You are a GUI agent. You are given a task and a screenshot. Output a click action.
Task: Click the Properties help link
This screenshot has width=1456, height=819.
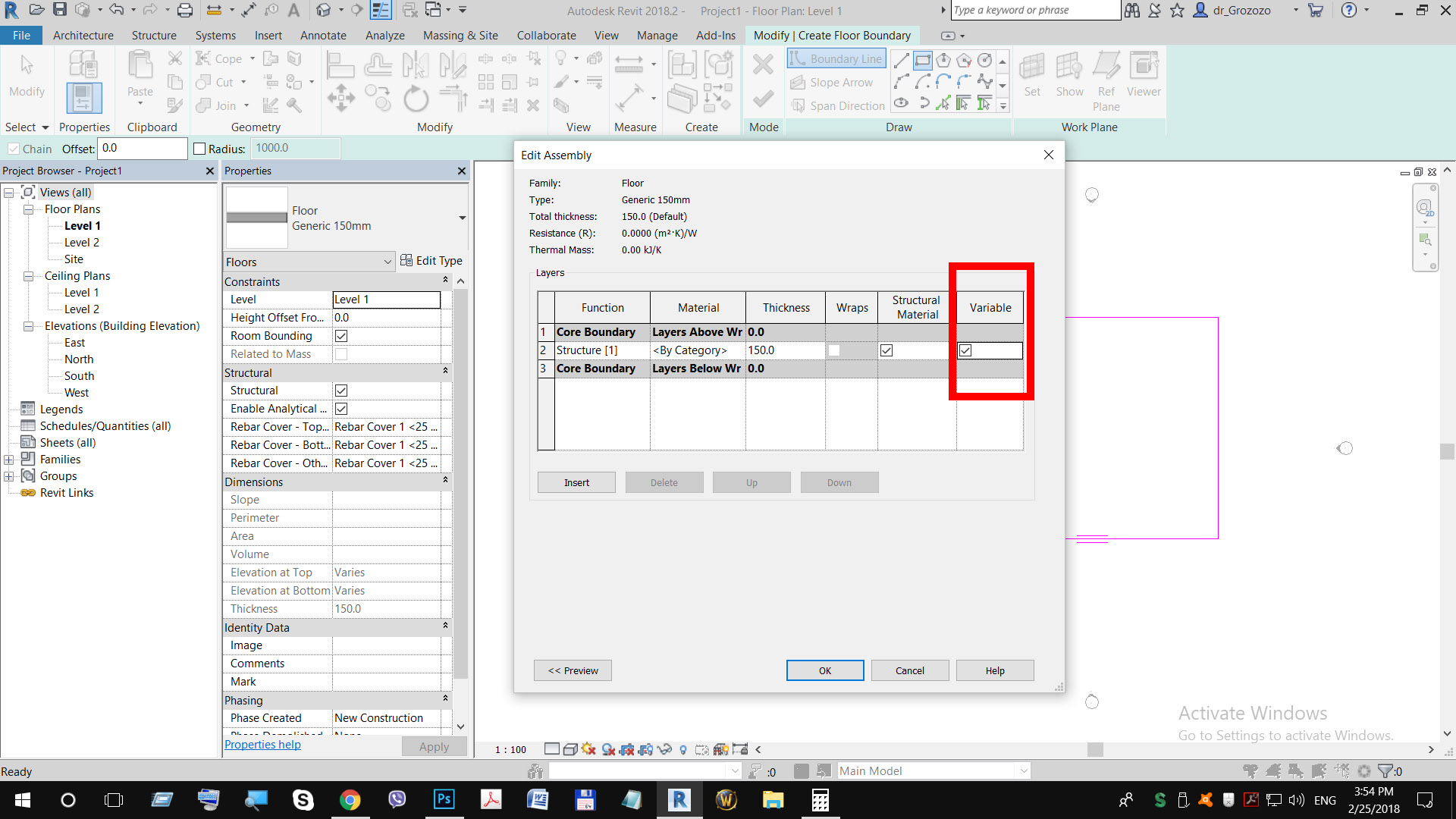262,744
